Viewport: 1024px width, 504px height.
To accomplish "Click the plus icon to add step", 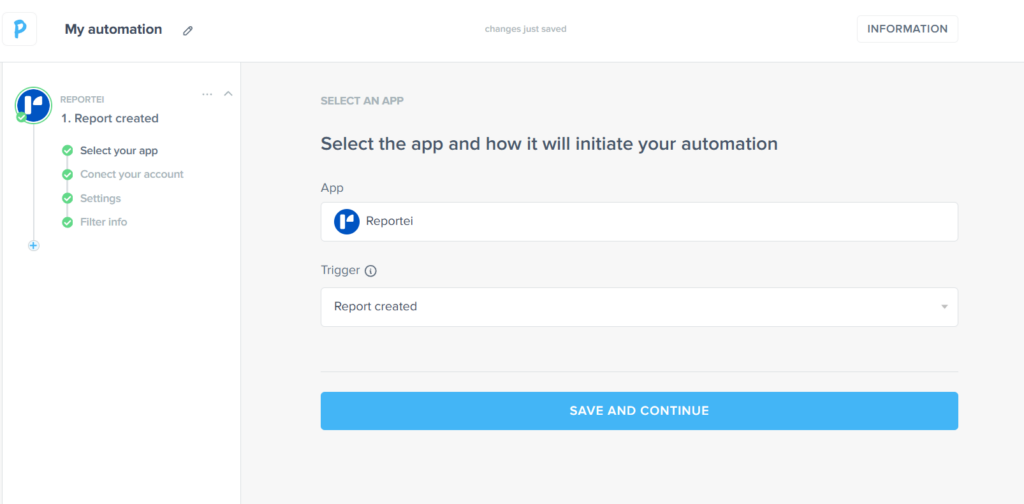I will [x=33, y=245].
